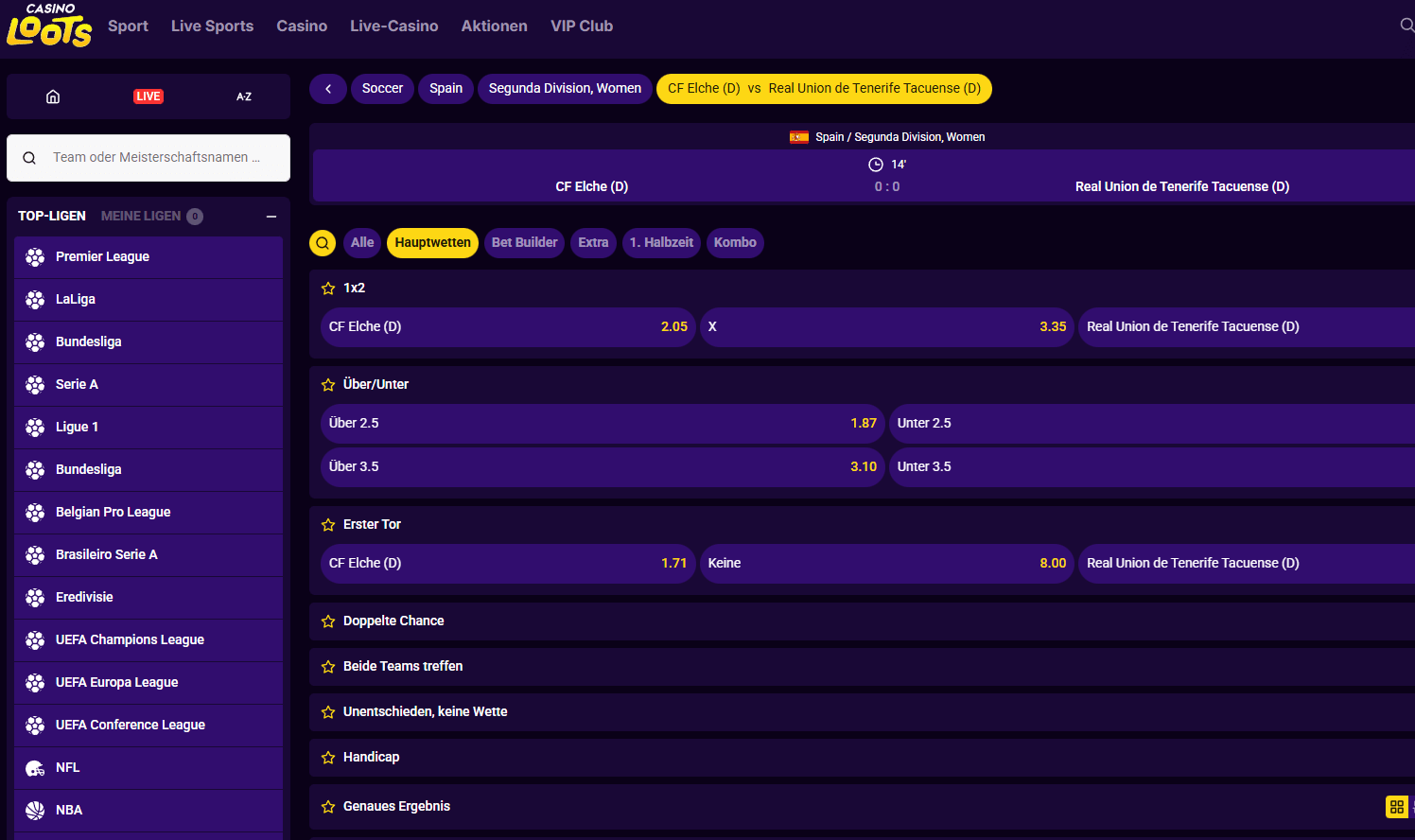Select the Hauptwetten filter
The height and width of the screenshot is (840, 1415).
pos(432,243)
